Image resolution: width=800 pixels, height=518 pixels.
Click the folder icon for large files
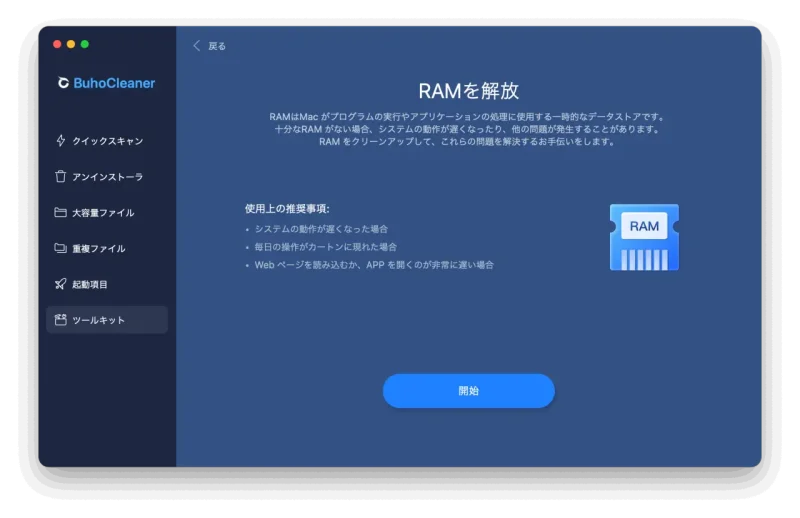coord(61,212)
